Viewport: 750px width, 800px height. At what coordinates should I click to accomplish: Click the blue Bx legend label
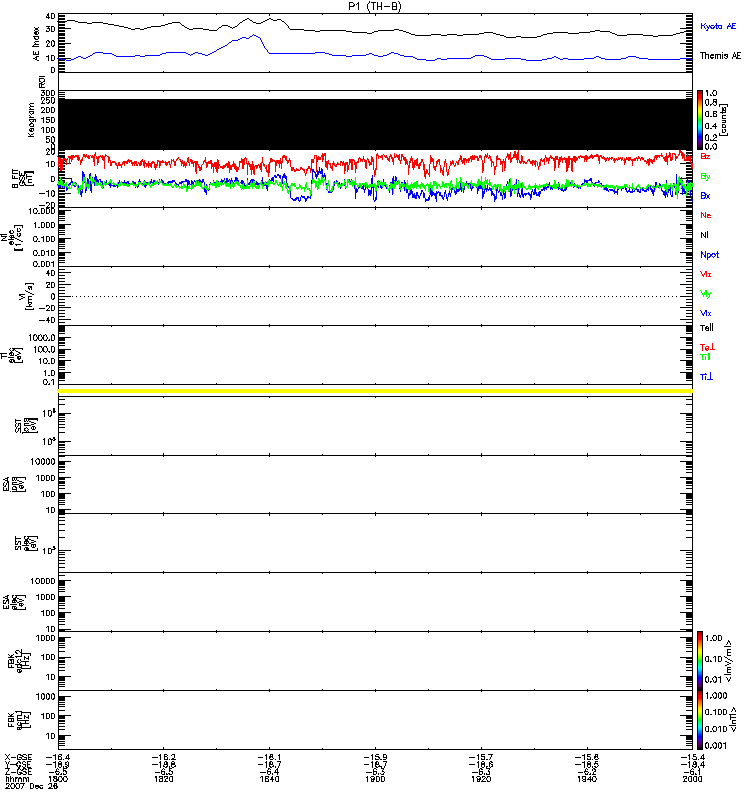(x=705, y=196)
